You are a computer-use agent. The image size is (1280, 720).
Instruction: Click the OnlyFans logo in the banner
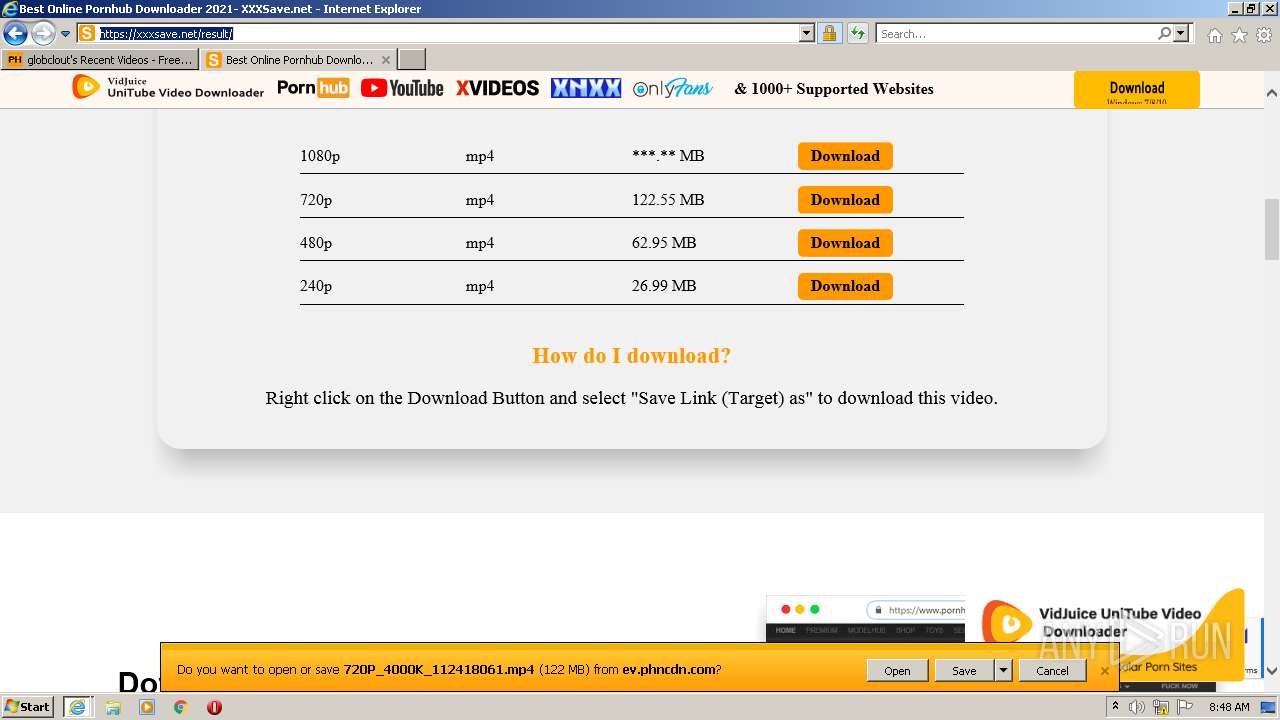[673, 88]
